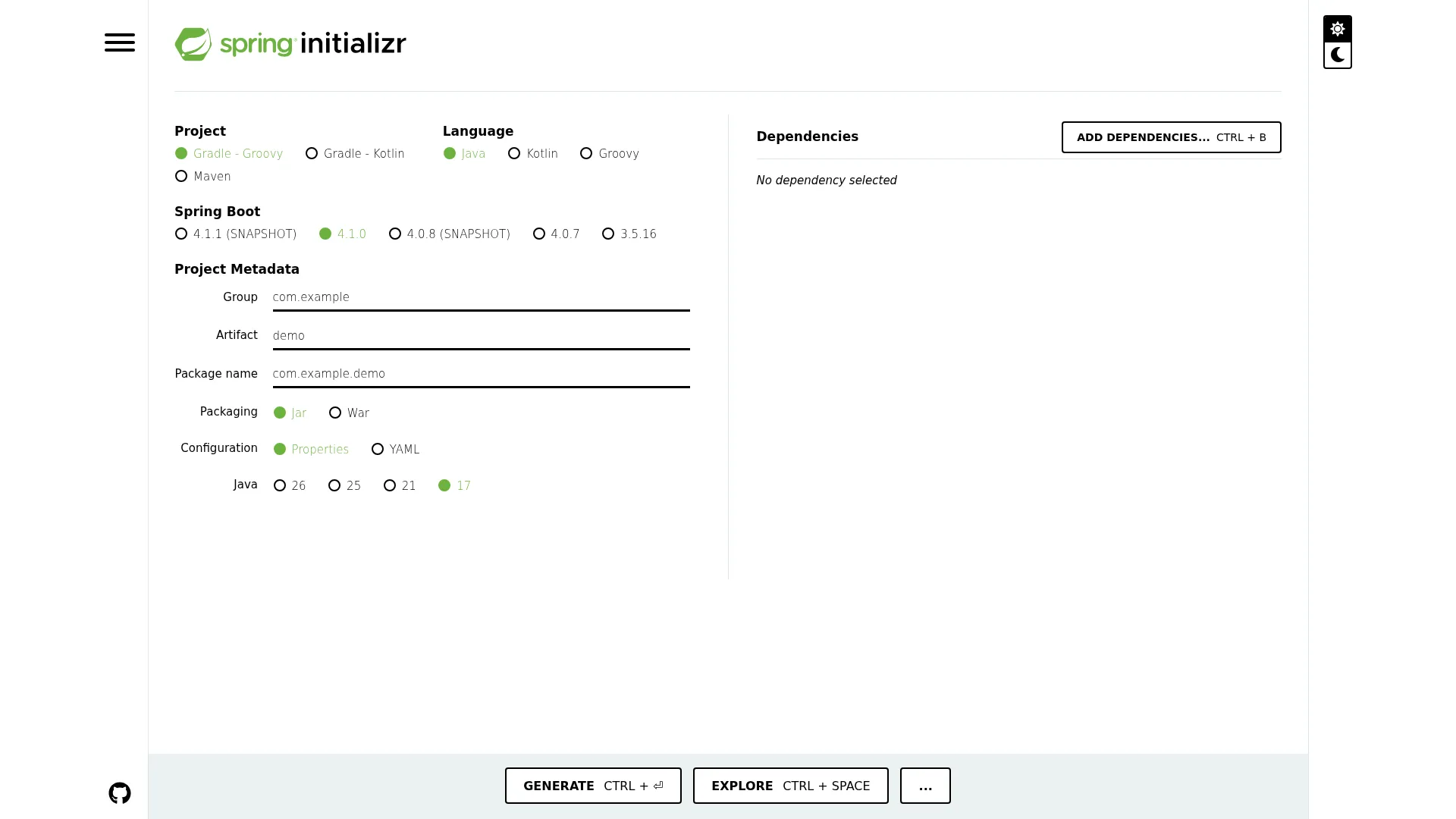
Task: Select War packaging
Action: pyautogui.click(x=349, y=413)
